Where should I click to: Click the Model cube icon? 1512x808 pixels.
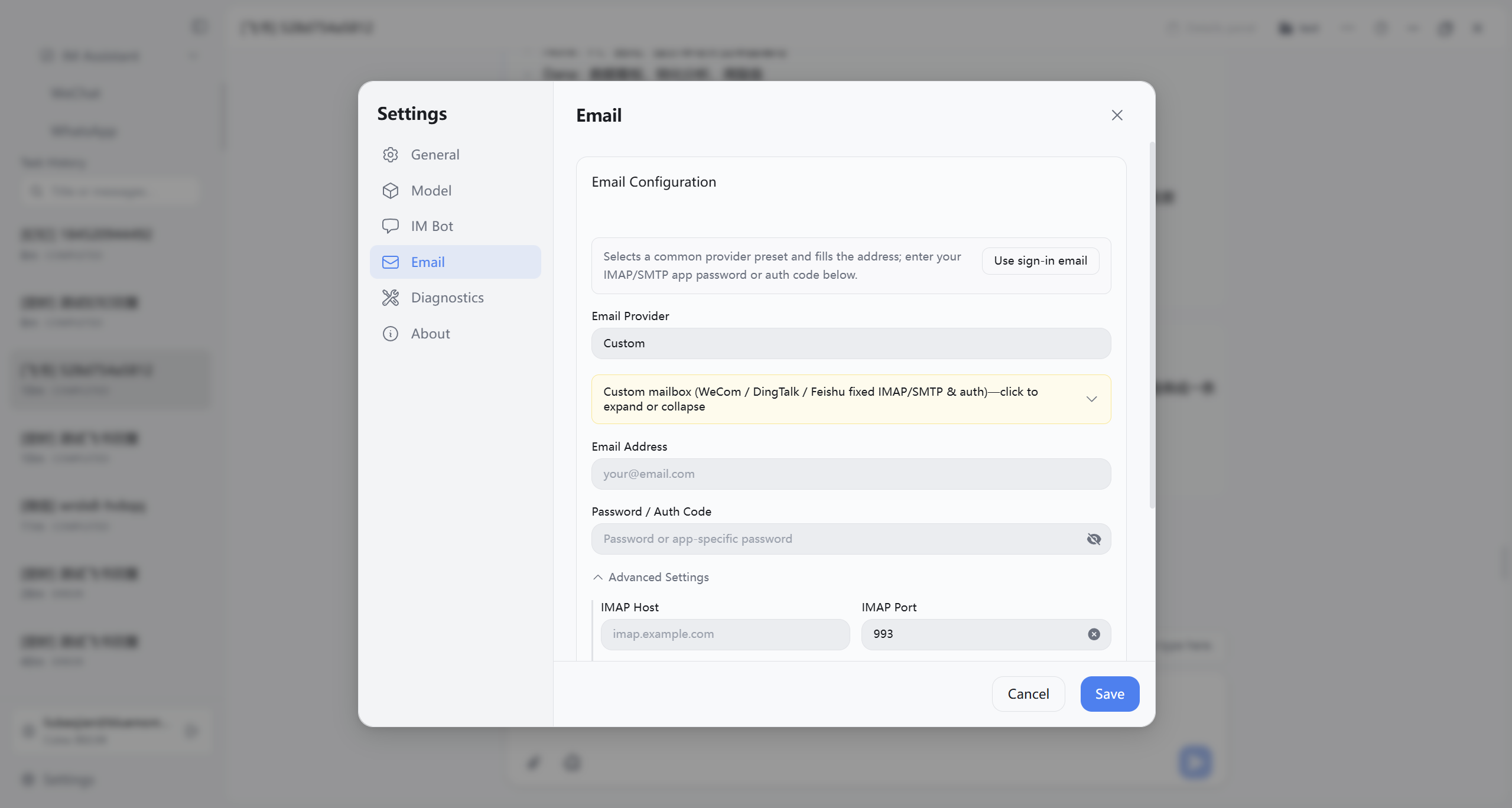pos(391,191)
